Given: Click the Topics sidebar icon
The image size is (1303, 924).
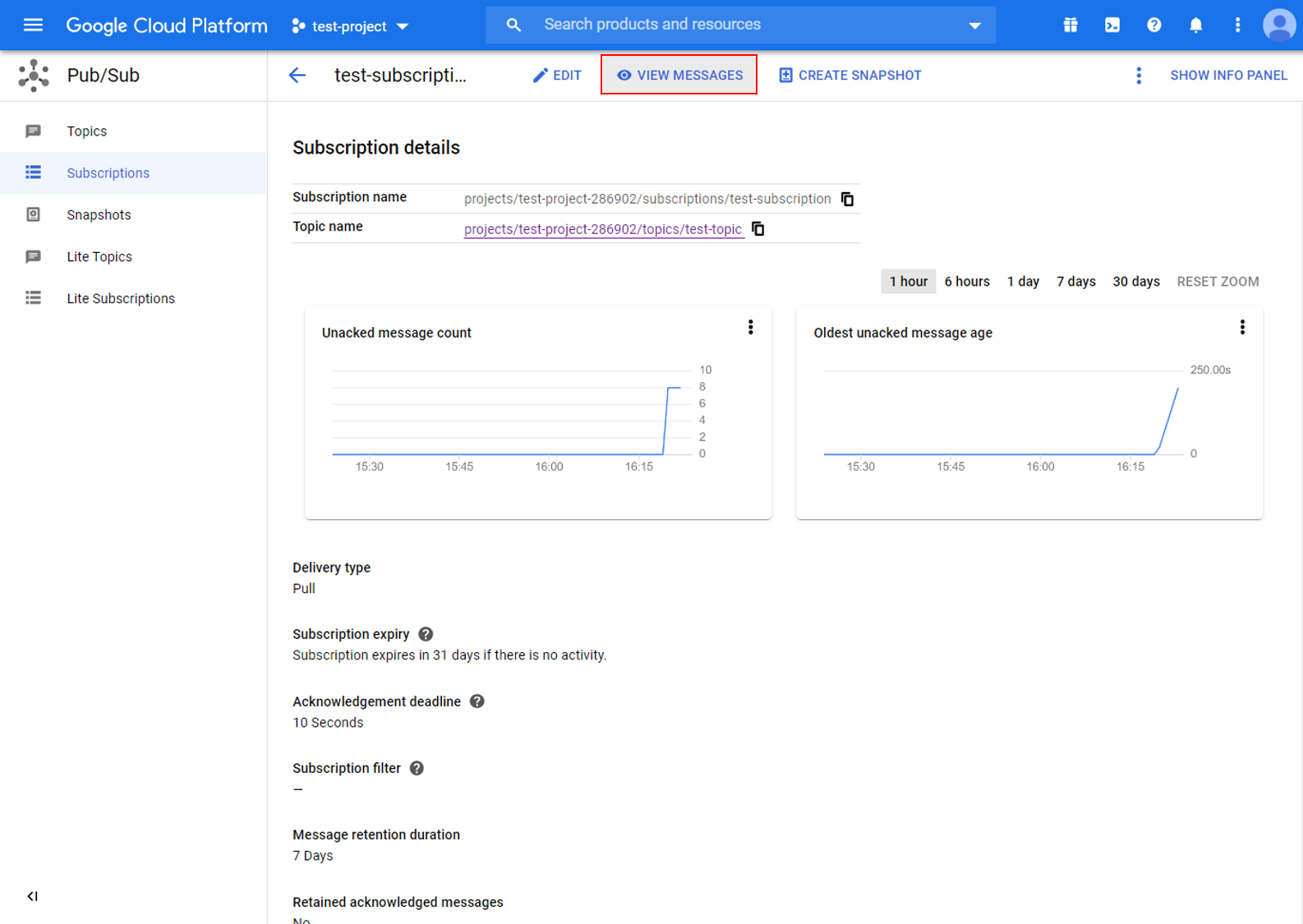Looking at the screenshot, I should point(33,131).
